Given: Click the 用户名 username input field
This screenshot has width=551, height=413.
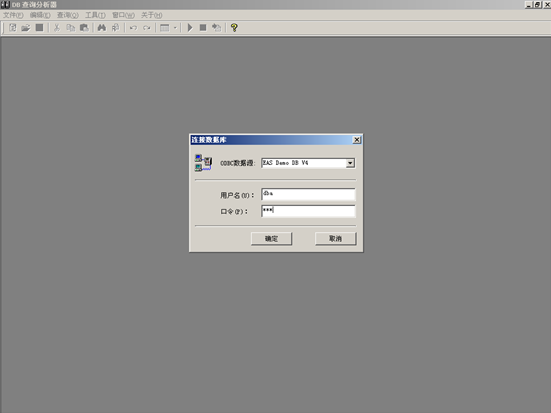Looking at the screenshot, I should (308, 194).
